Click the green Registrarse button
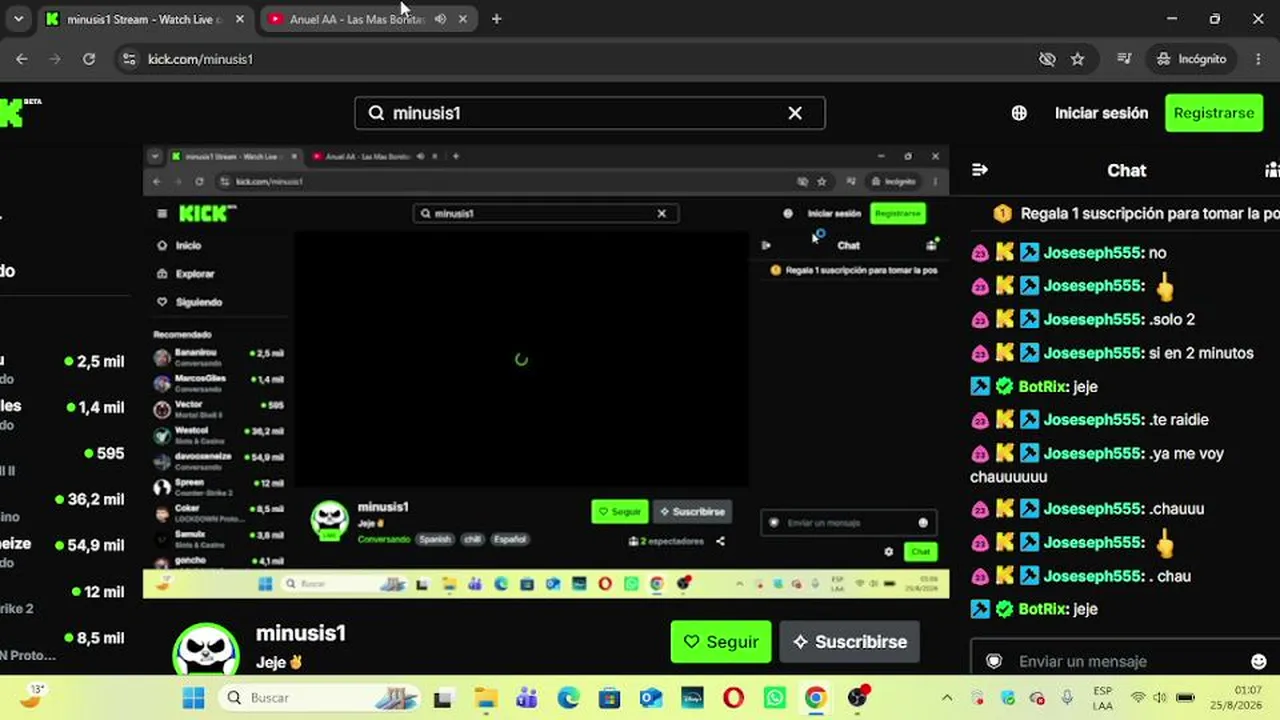 [x=1214, y=113]
